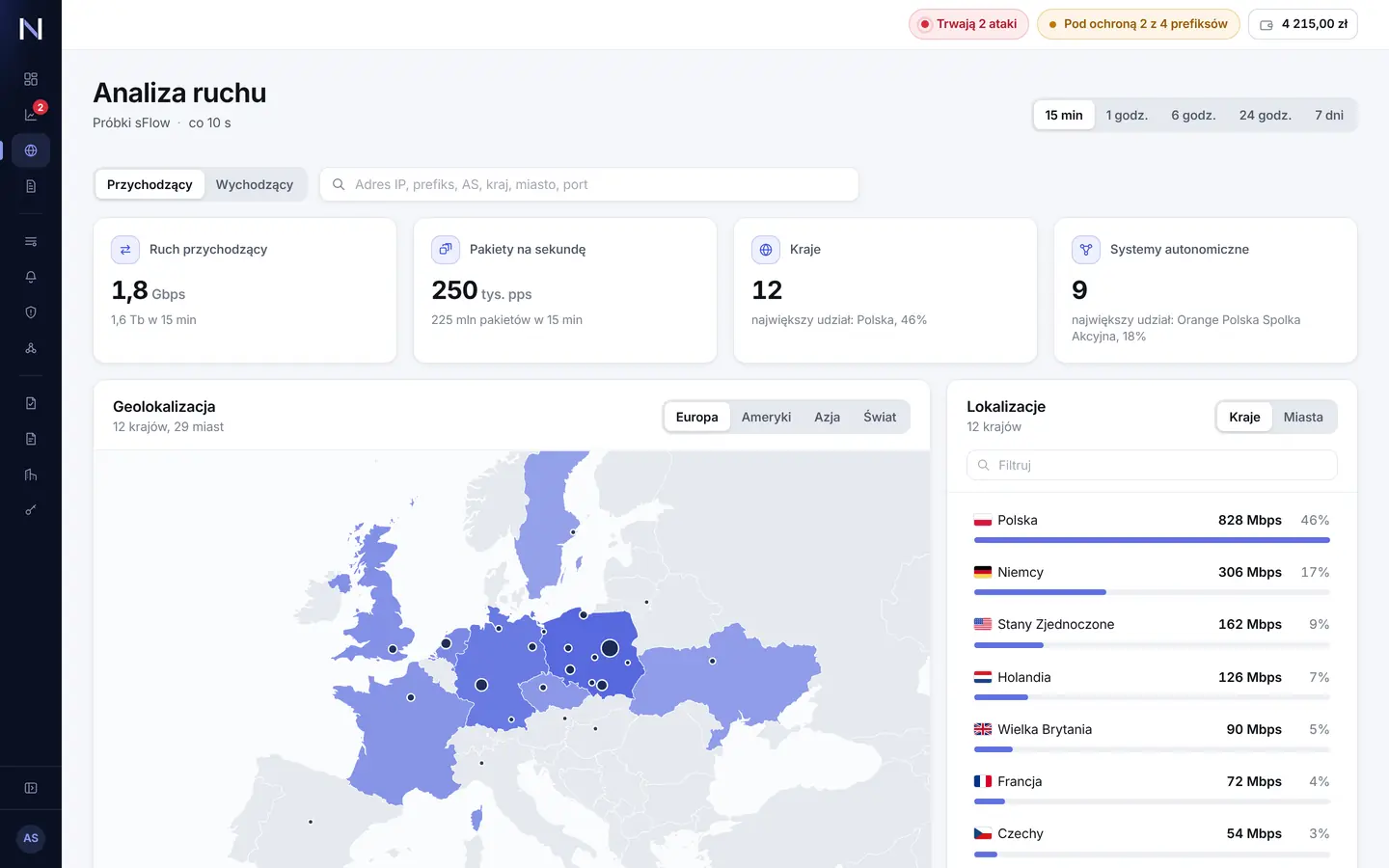
Task: Select the 7 dni time range
Action: pos(1329,115)
